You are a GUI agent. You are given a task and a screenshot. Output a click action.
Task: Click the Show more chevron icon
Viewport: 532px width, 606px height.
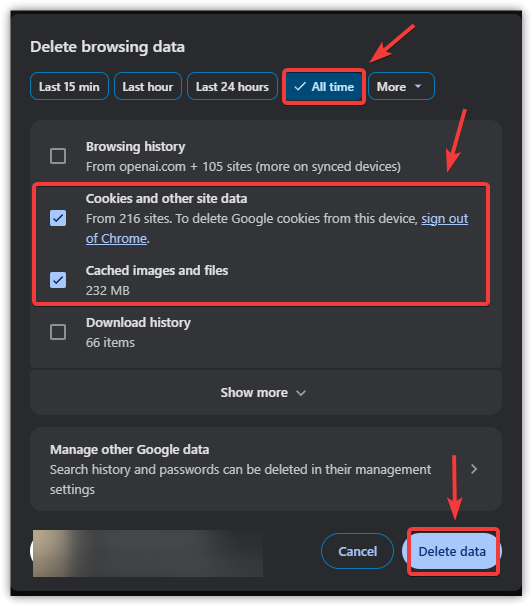301,393
